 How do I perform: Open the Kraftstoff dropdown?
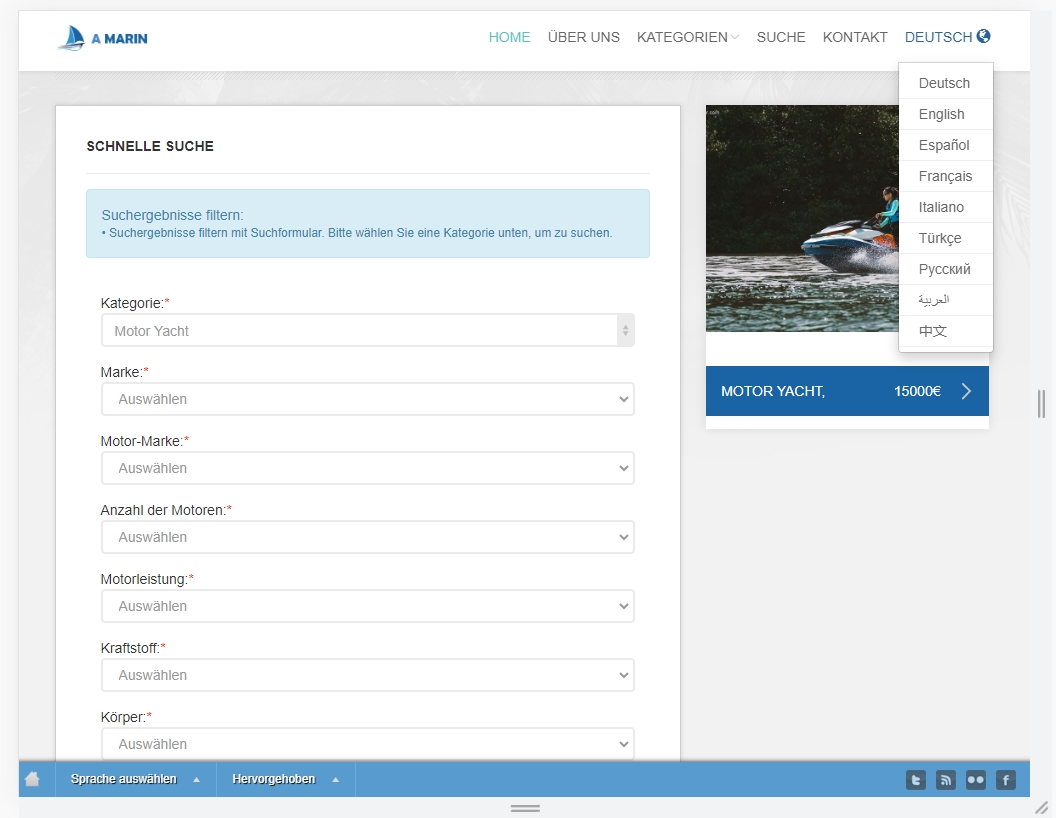[368, 675]
